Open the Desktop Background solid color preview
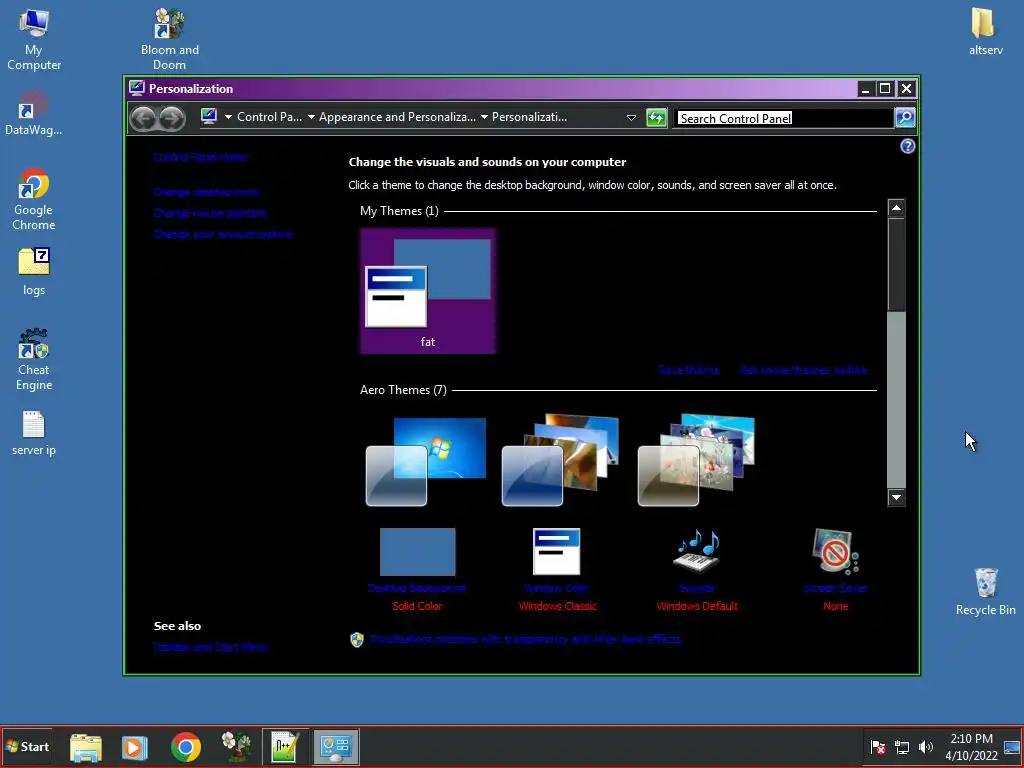This screenshot has width=1024, height=768. pos(417,551)
